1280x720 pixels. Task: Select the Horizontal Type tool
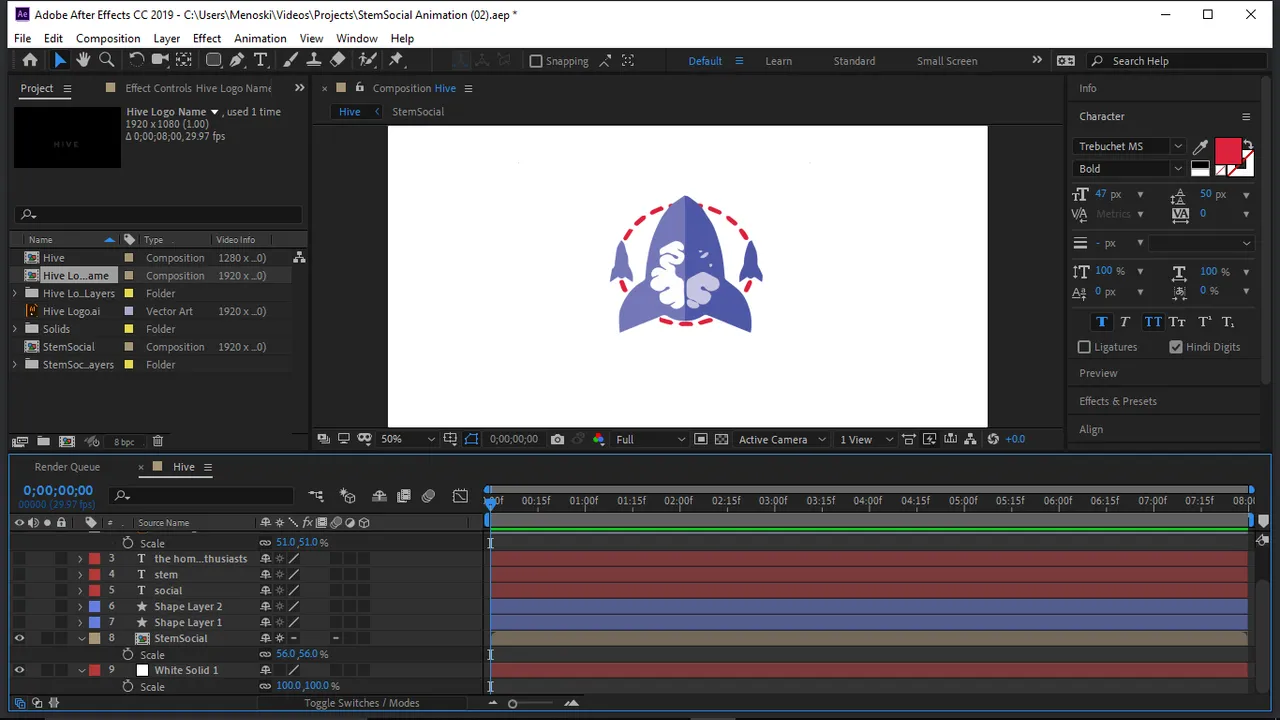coord(261,60)
